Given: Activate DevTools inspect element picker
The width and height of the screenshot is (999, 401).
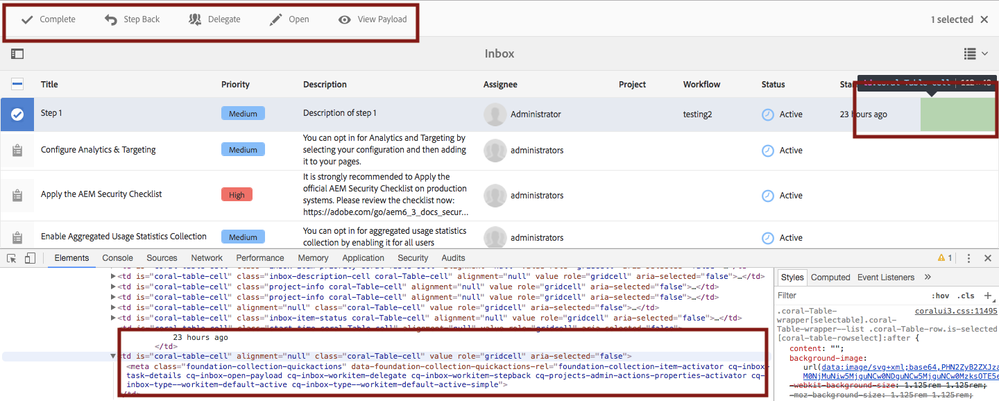Looking at the screenshot, I should (x=11, y=258).
